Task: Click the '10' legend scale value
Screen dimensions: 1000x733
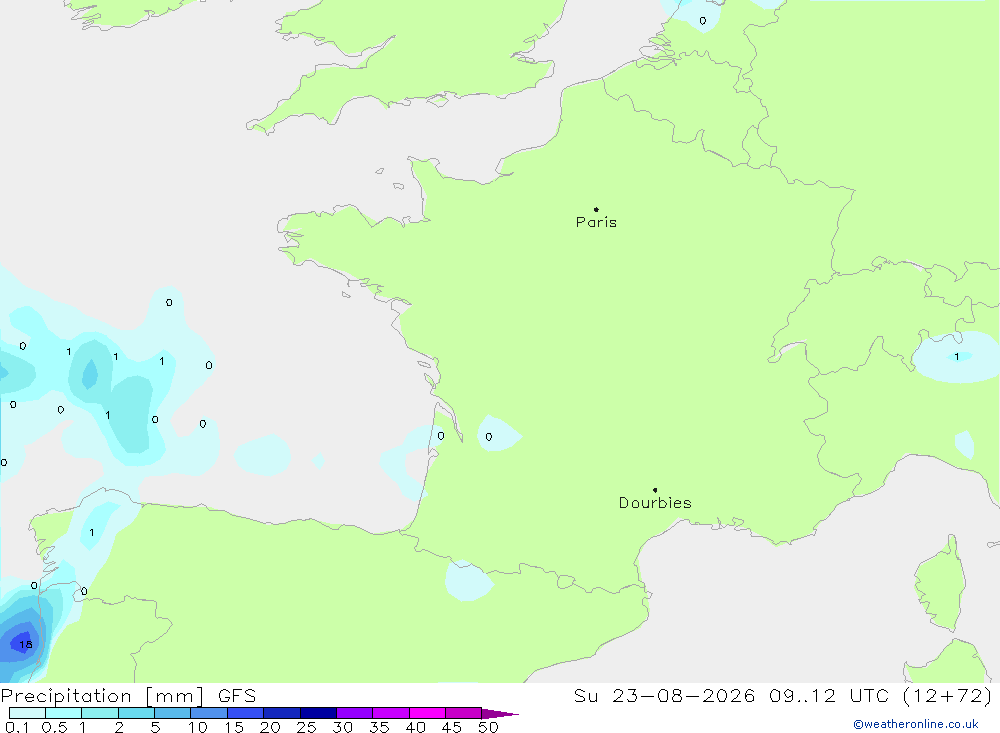Action: (198, 727)
